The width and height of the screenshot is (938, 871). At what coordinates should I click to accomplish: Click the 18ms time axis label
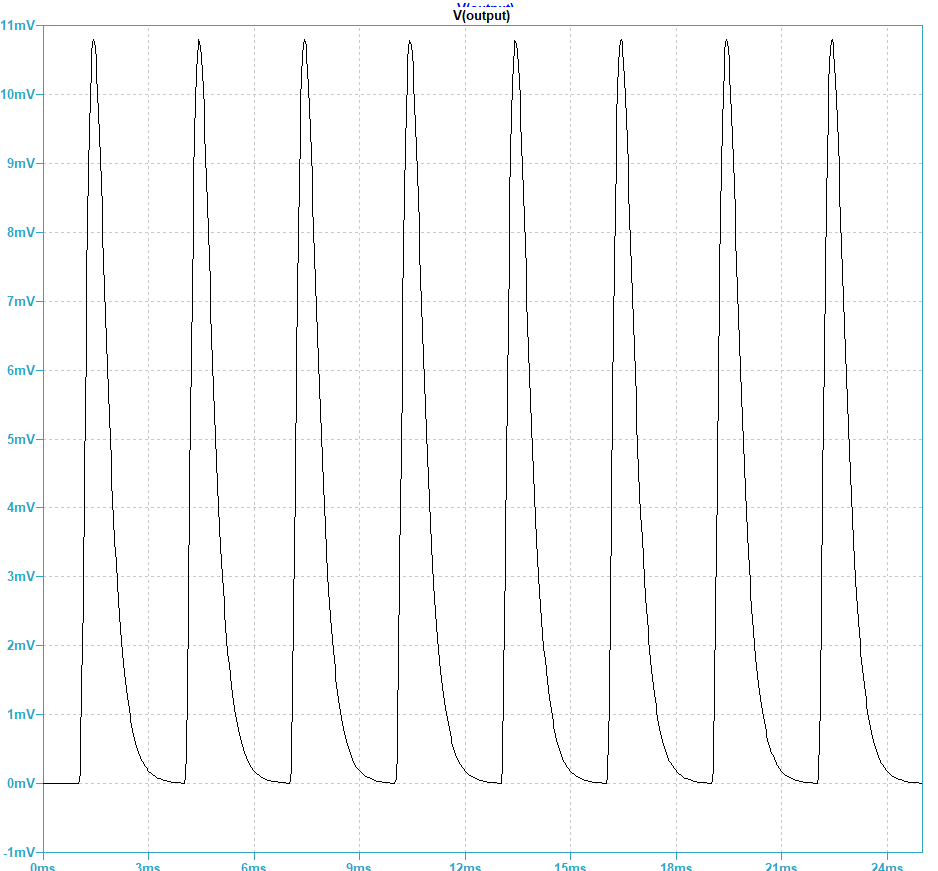[676, 866]
